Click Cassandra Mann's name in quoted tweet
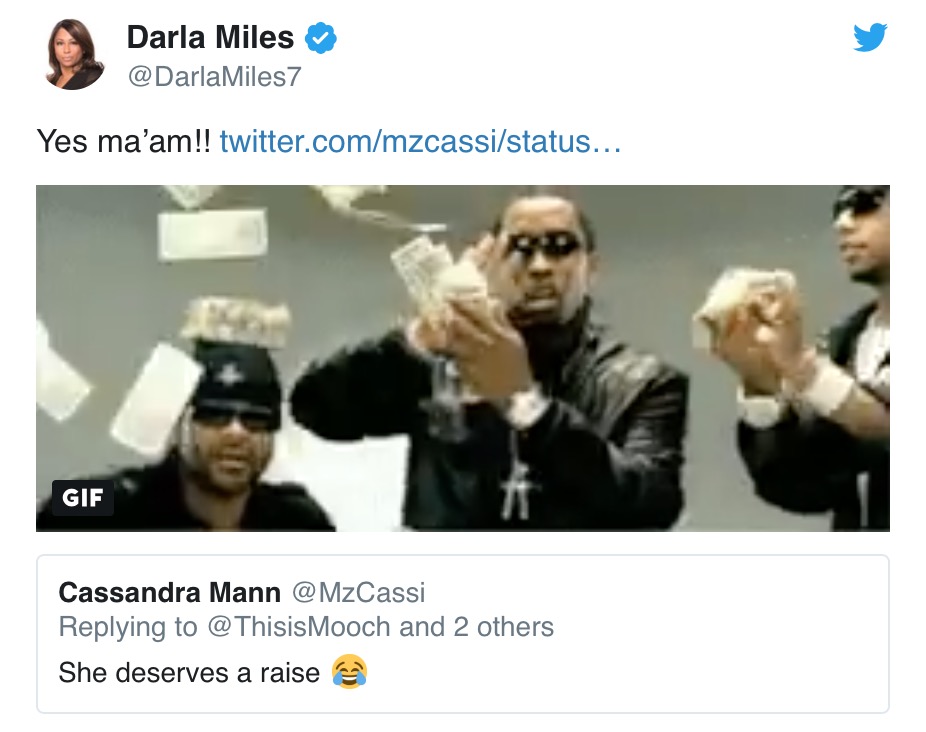926x732 pixels. point(169,592)
